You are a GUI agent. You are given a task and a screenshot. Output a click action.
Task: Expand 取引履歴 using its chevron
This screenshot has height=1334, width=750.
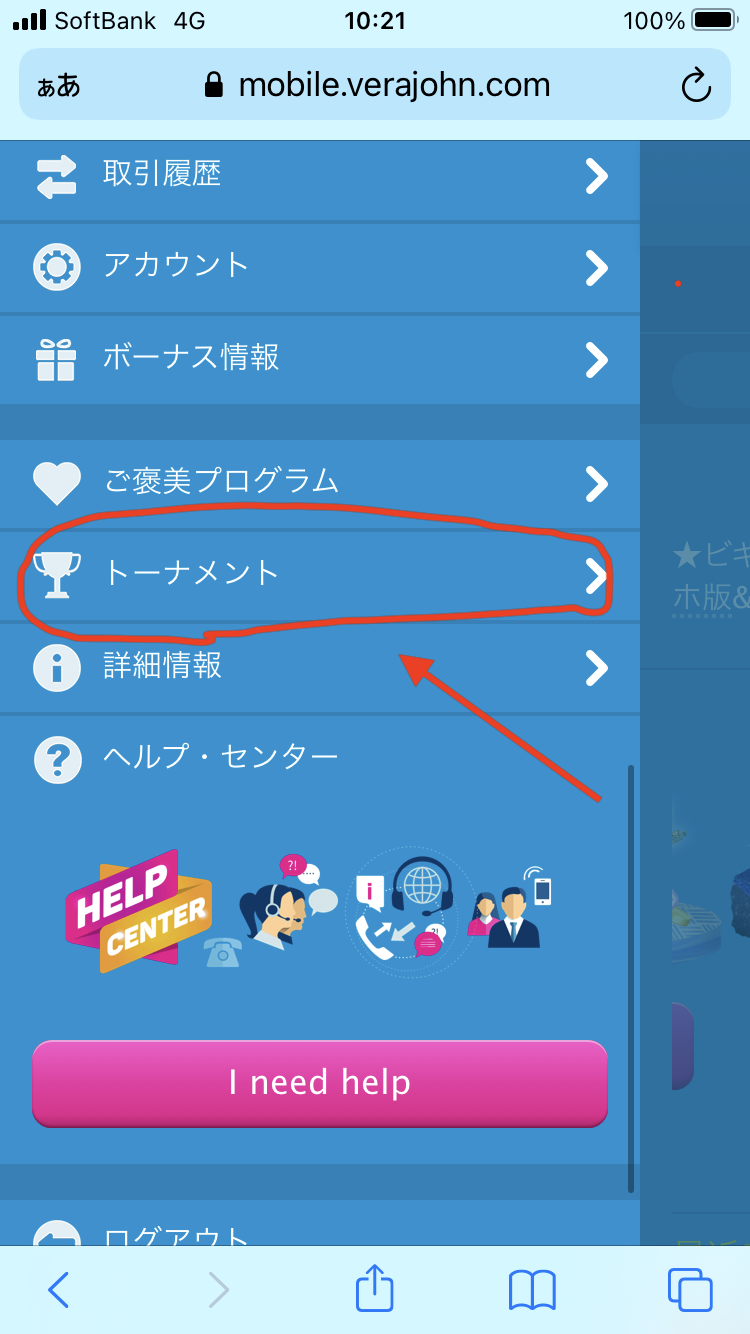pos(596,177)
